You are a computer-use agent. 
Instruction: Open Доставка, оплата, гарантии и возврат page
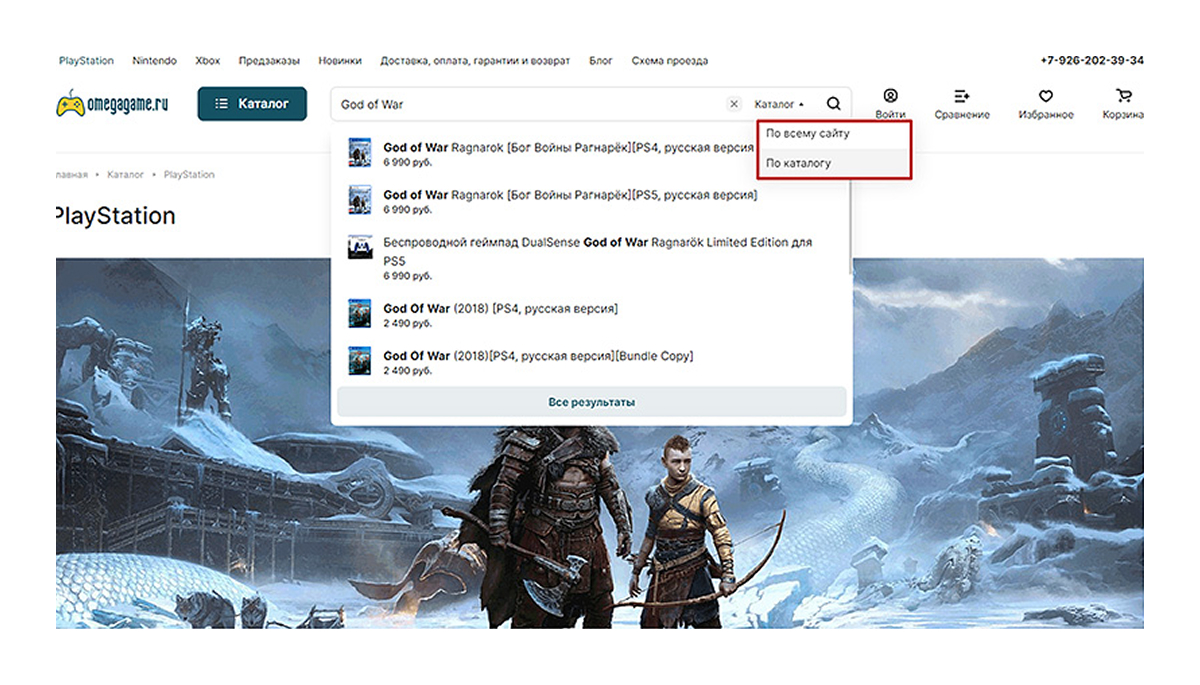point(475,61)
